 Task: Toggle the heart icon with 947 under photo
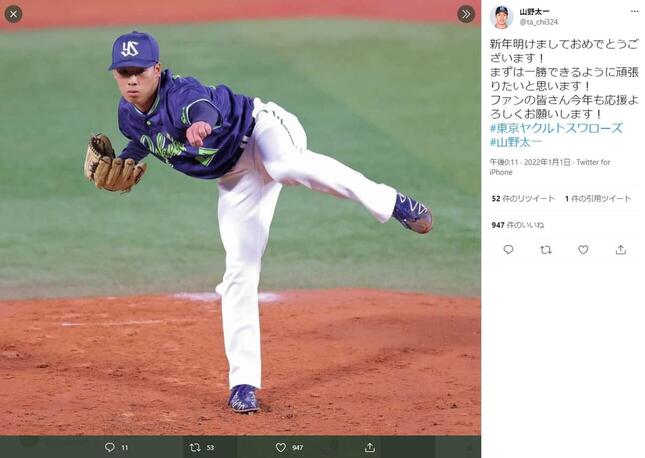coord(281,447)
